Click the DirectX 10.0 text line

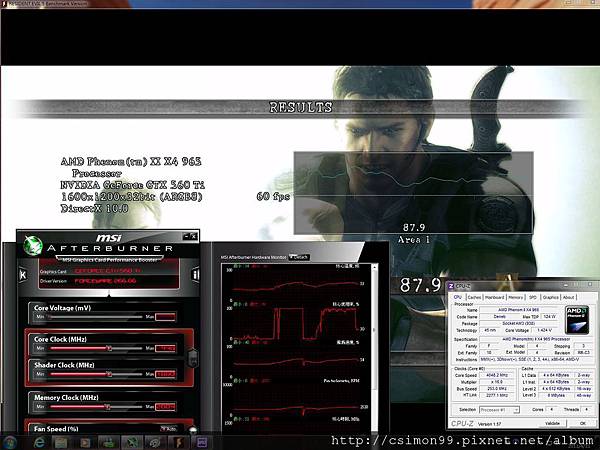tap(94, 209)
